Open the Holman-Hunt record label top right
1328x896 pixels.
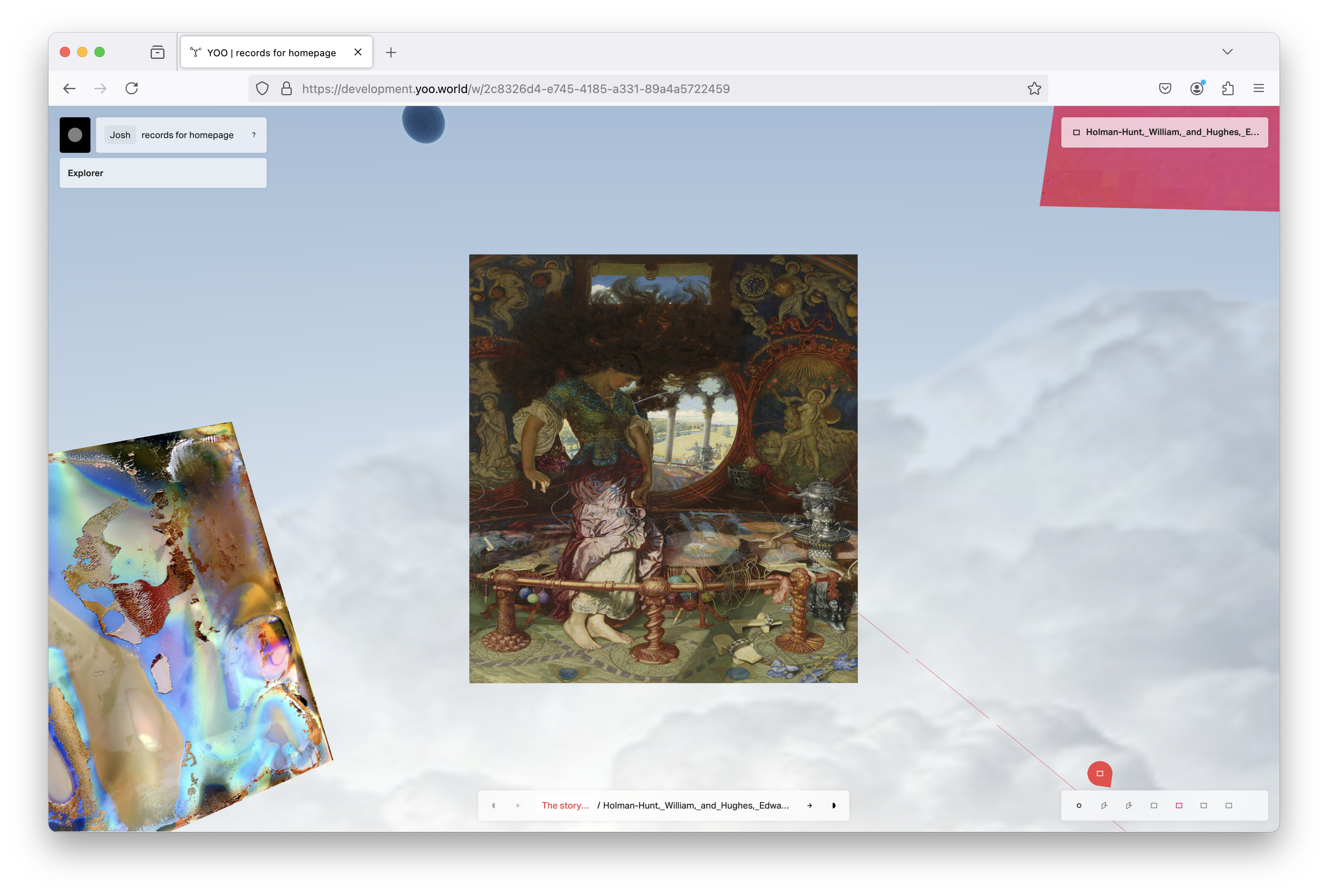(1164, 132)
